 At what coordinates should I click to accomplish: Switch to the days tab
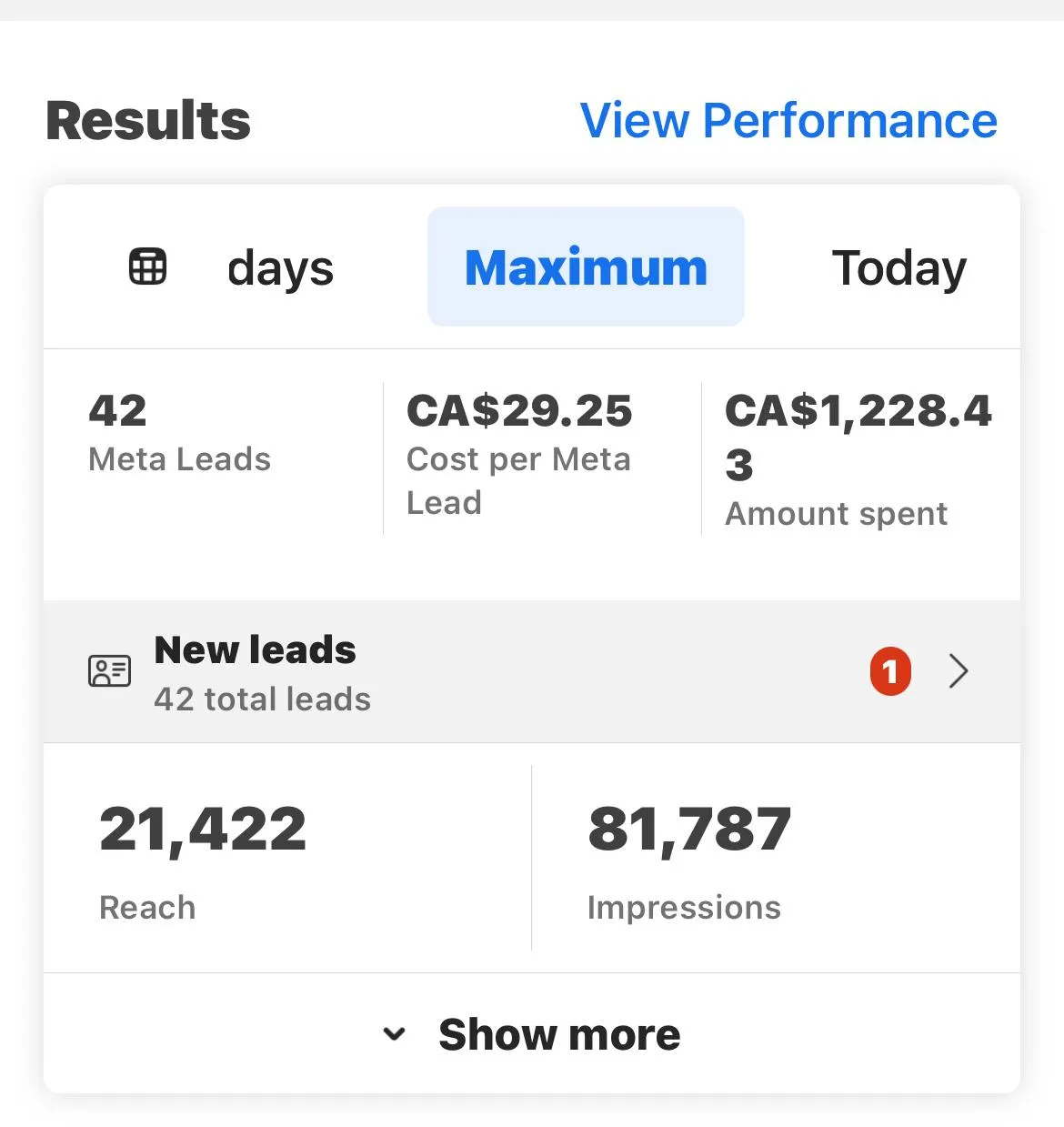(280, 268)
